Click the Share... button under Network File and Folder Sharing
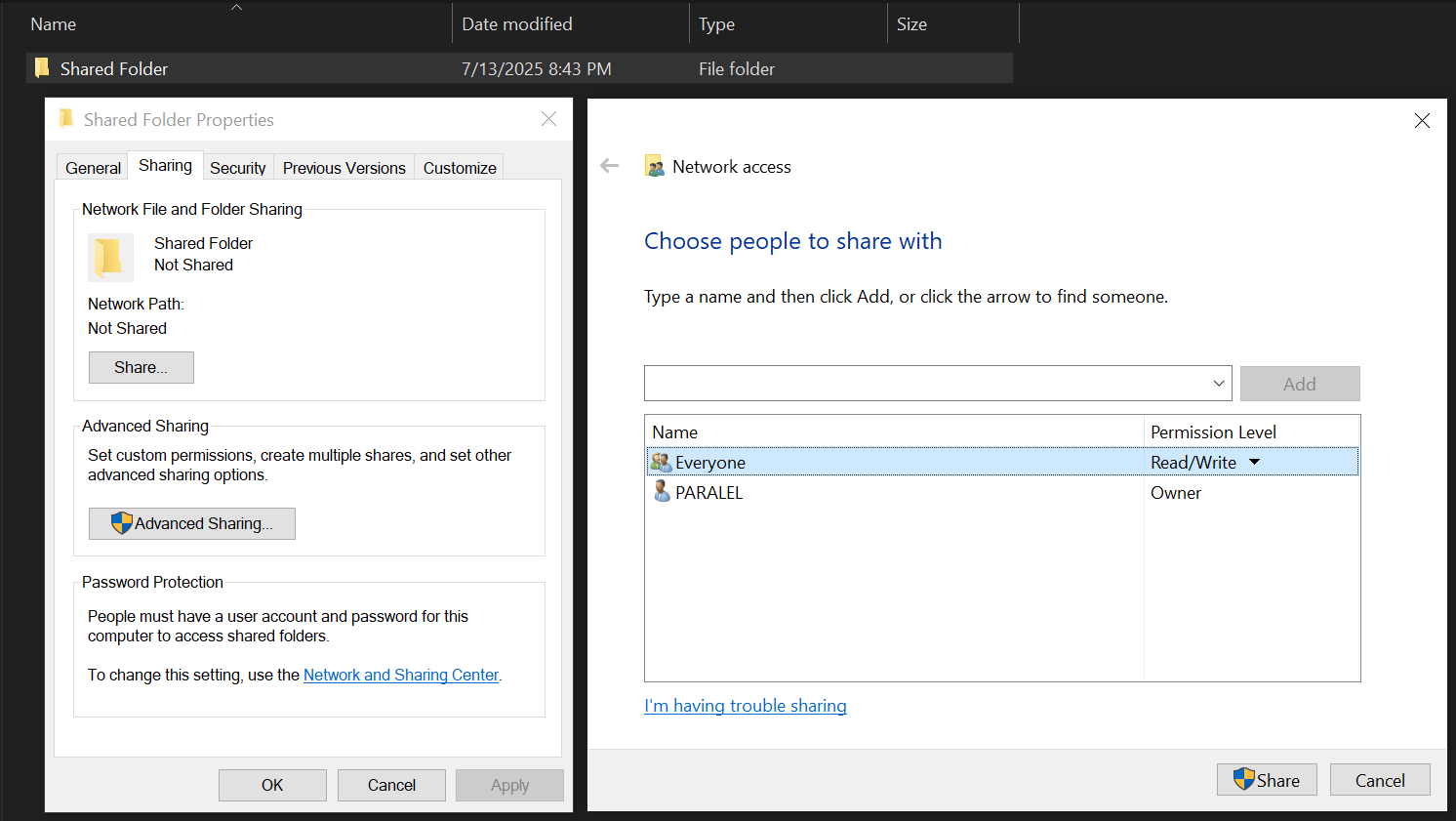 point(141,367)
